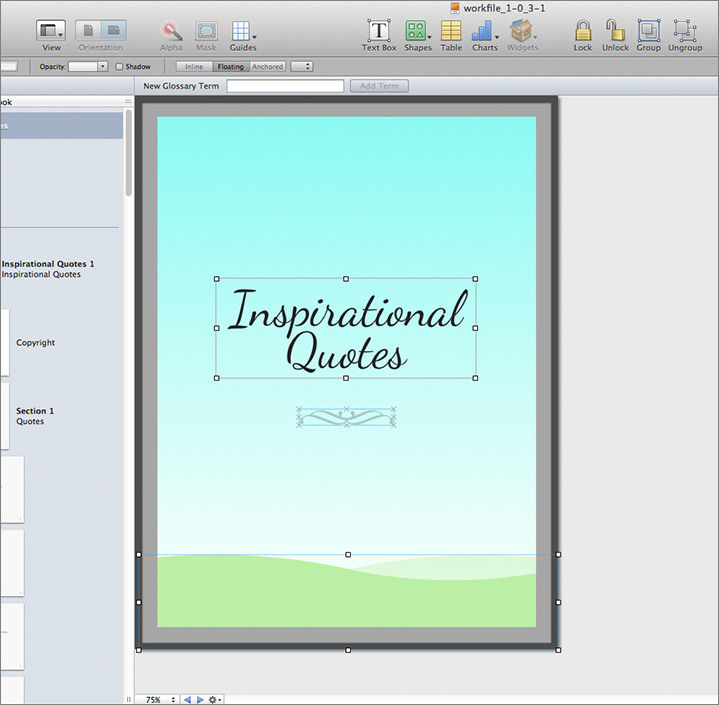Ungroup the selected objects
This screenshot has height=705, width=719.
coord(685,31)
